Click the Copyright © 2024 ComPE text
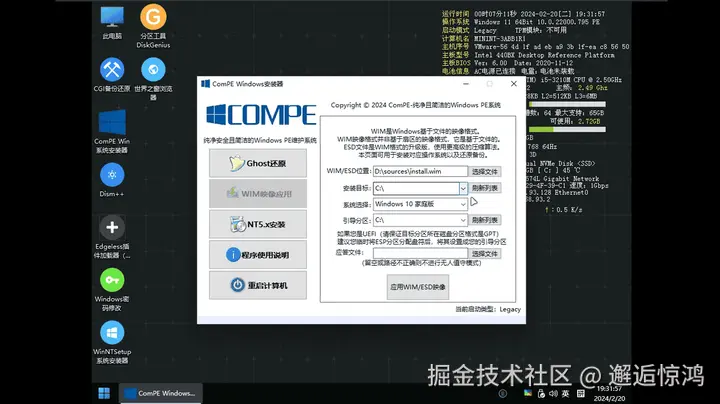This screenshot has width=720, height=404. pos(416,105)
